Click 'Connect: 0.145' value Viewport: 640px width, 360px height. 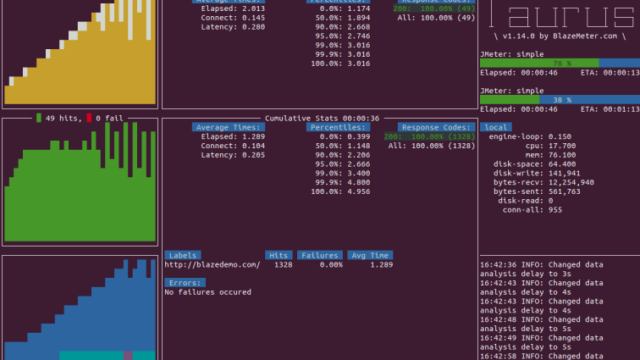(x=233, y=18)
